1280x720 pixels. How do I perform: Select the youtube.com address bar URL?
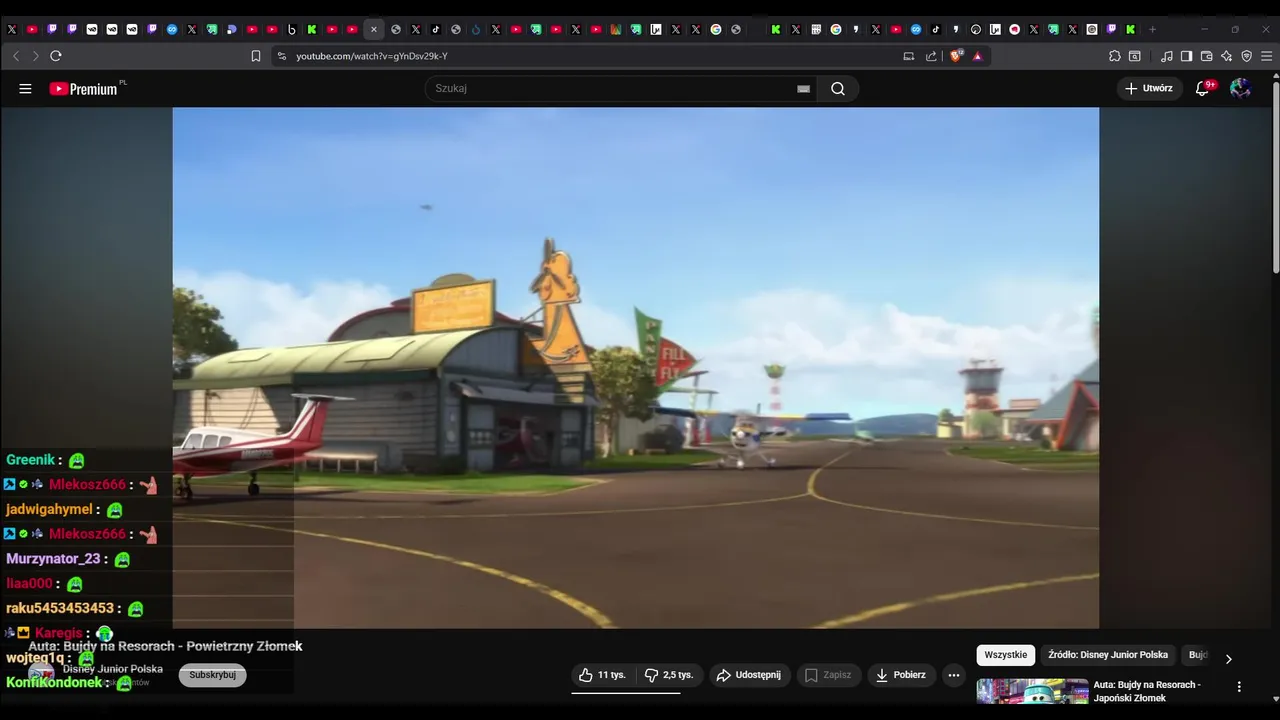coord(372,56)
